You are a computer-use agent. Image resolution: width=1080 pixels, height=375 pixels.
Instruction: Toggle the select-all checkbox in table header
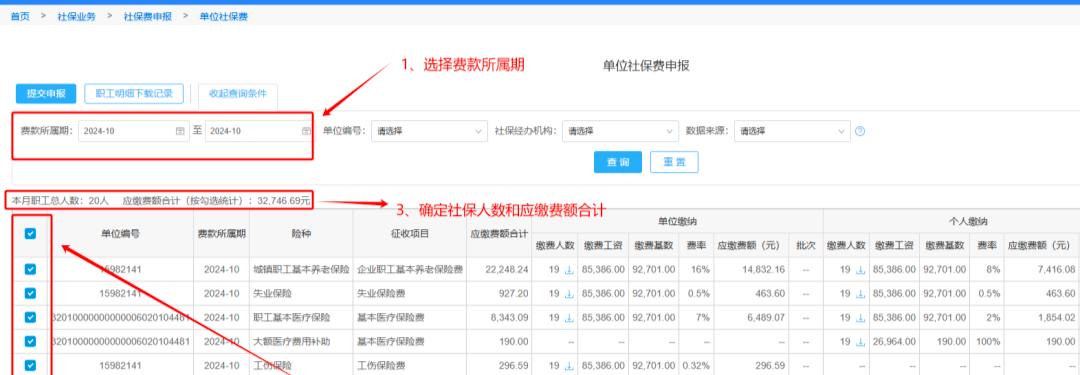click(x=30, y=234)
